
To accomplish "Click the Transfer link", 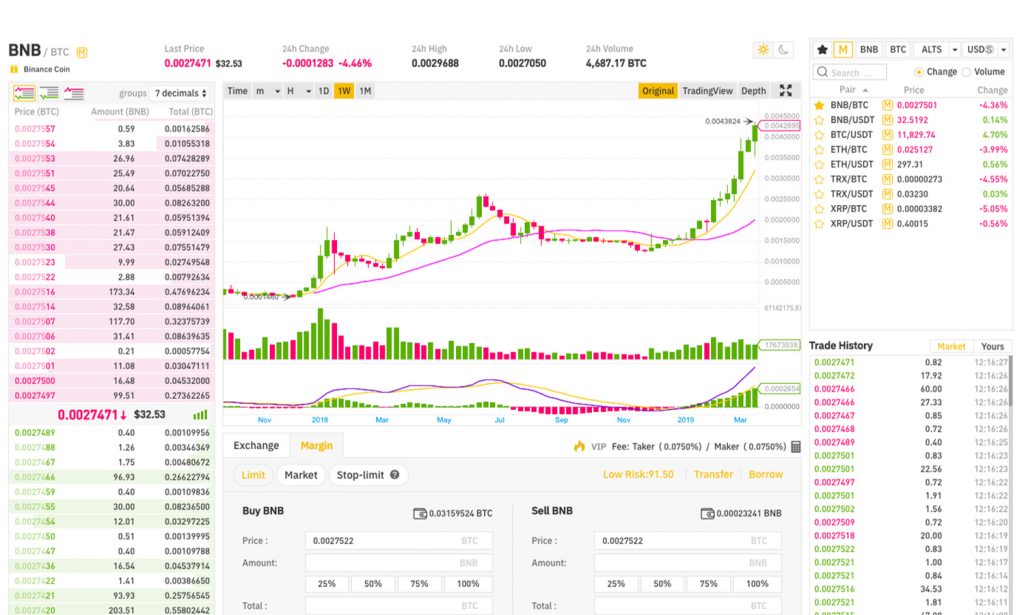I will coord(713,475).
